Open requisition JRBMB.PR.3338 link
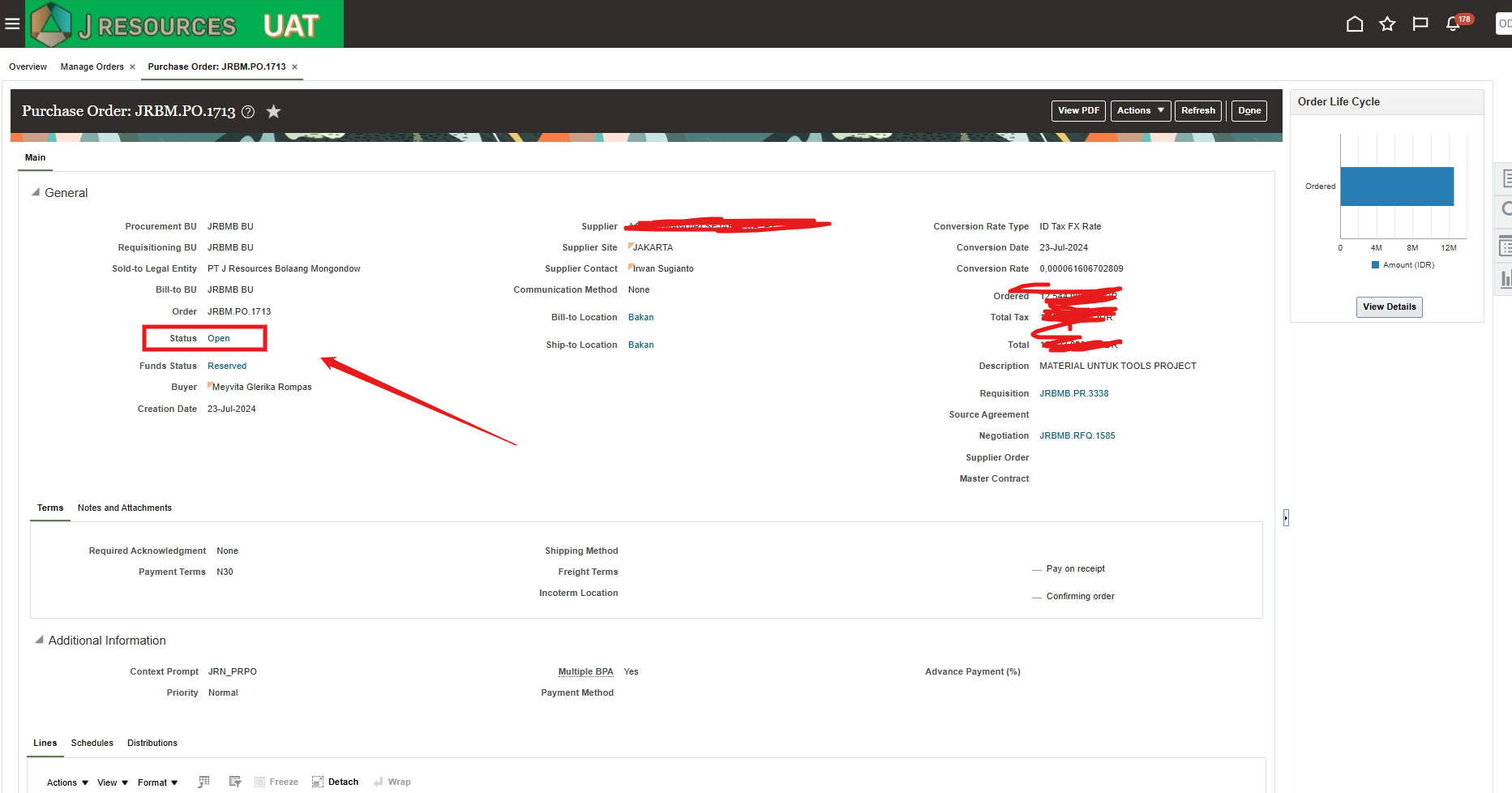1512x793 pixels. pos(1073,393)
